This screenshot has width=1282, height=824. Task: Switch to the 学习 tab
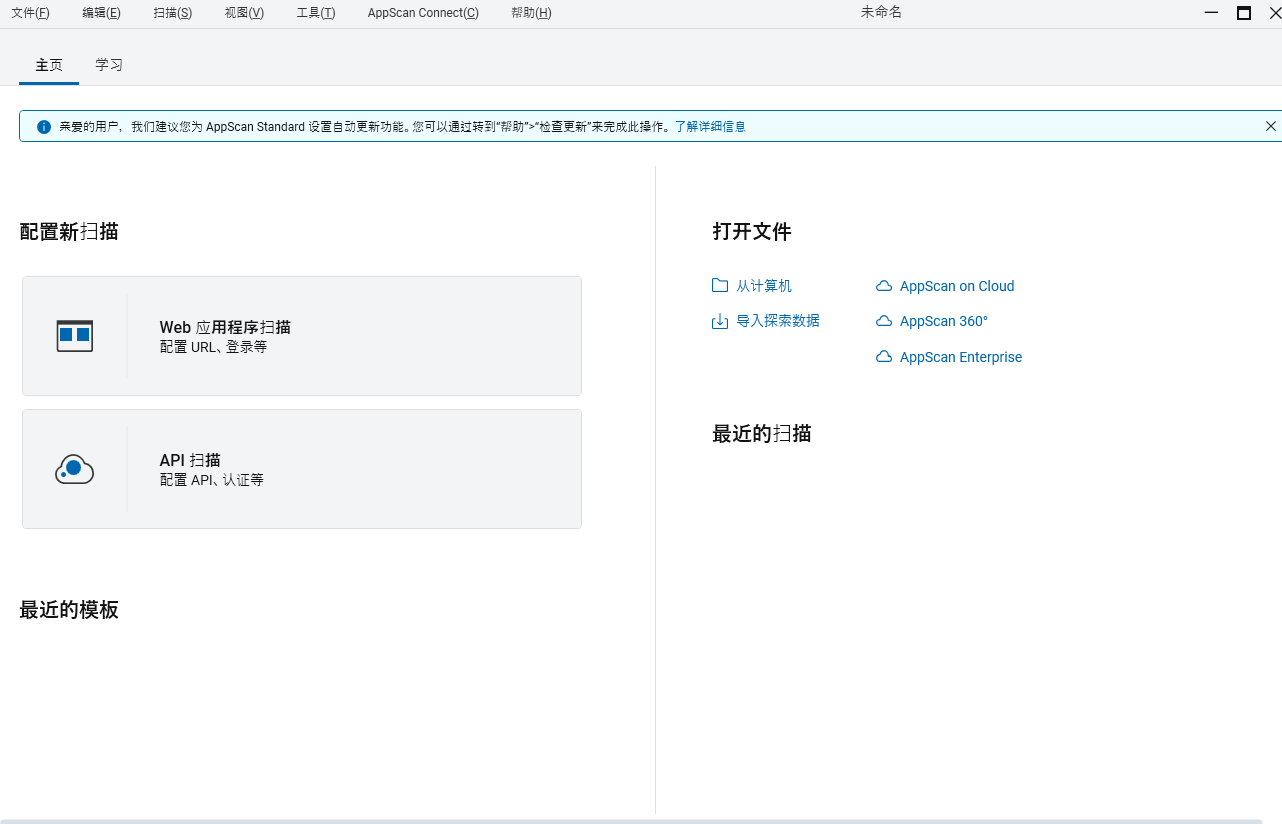109,64
